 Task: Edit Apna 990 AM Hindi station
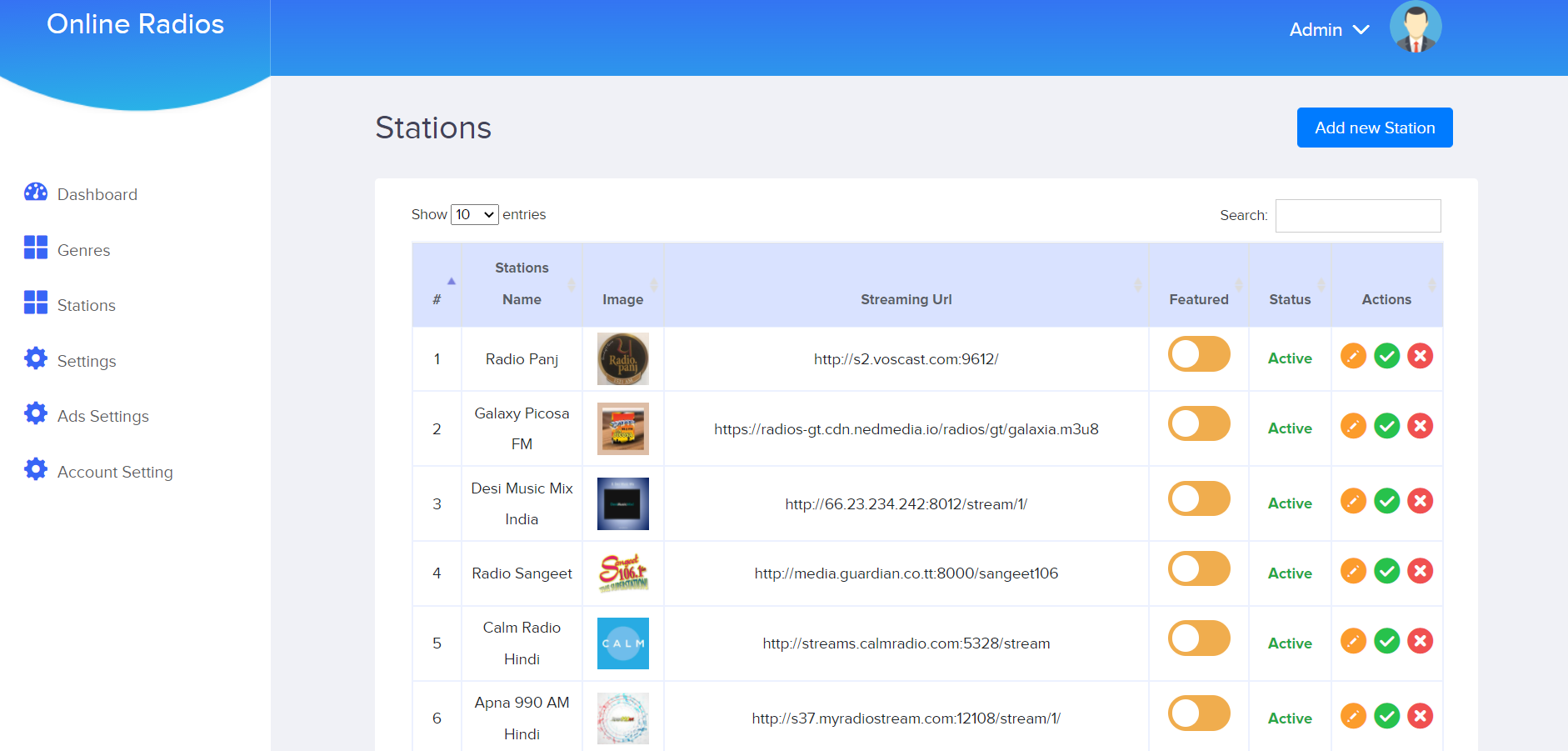tap(1353, 716)
